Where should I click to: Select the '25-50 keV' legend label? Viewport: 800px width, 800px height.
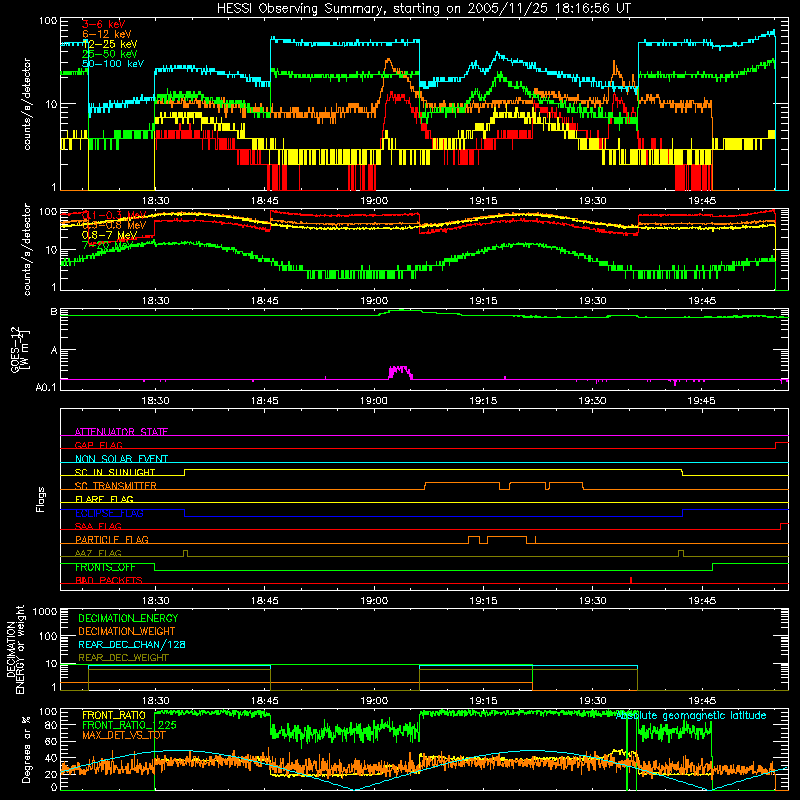click(x=109, y=54)
